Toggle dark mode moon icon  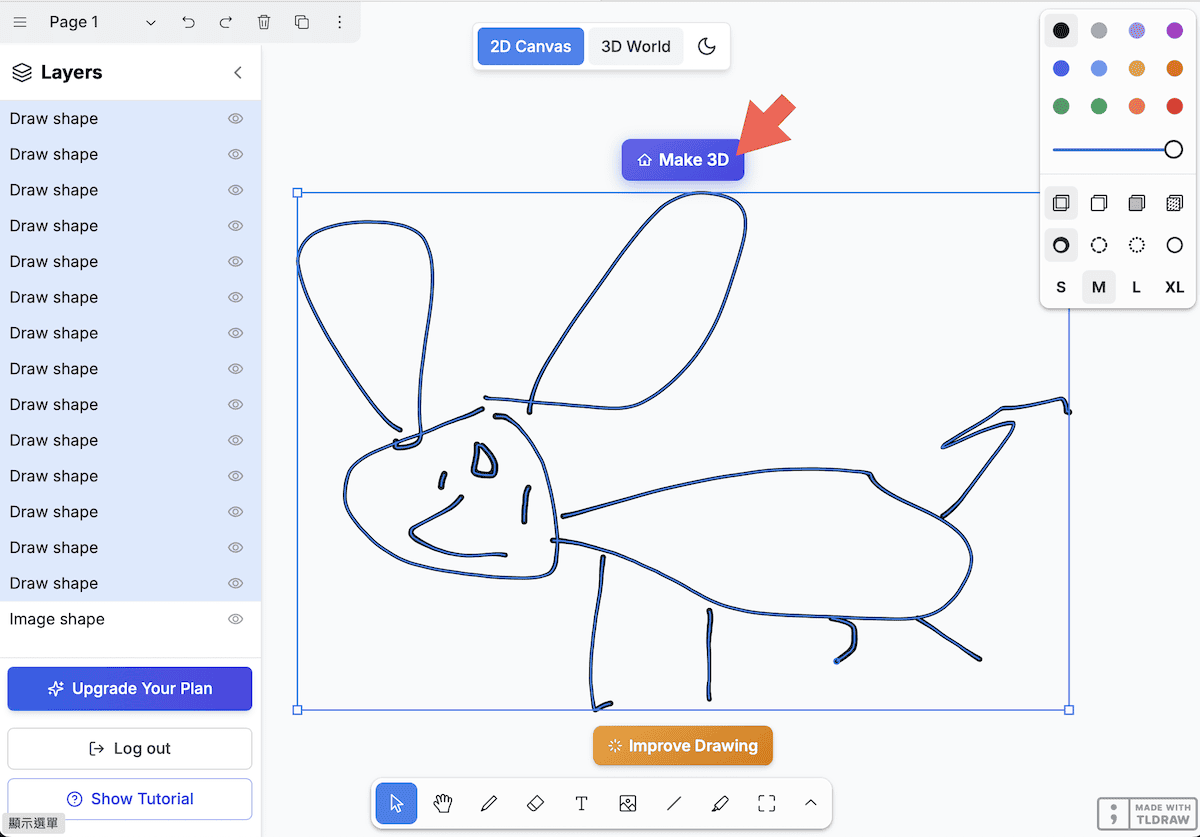tap(707, 46)
